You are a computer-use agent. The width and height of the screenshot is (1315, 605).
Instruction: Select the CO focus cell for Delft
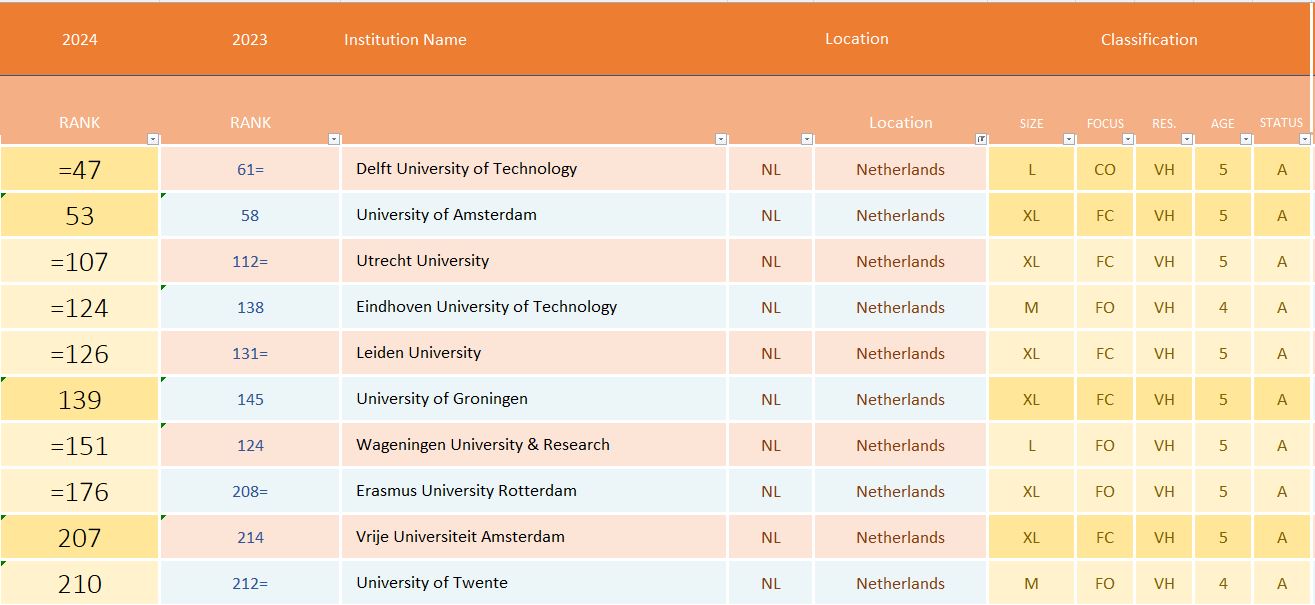(x=1104, y=170)
